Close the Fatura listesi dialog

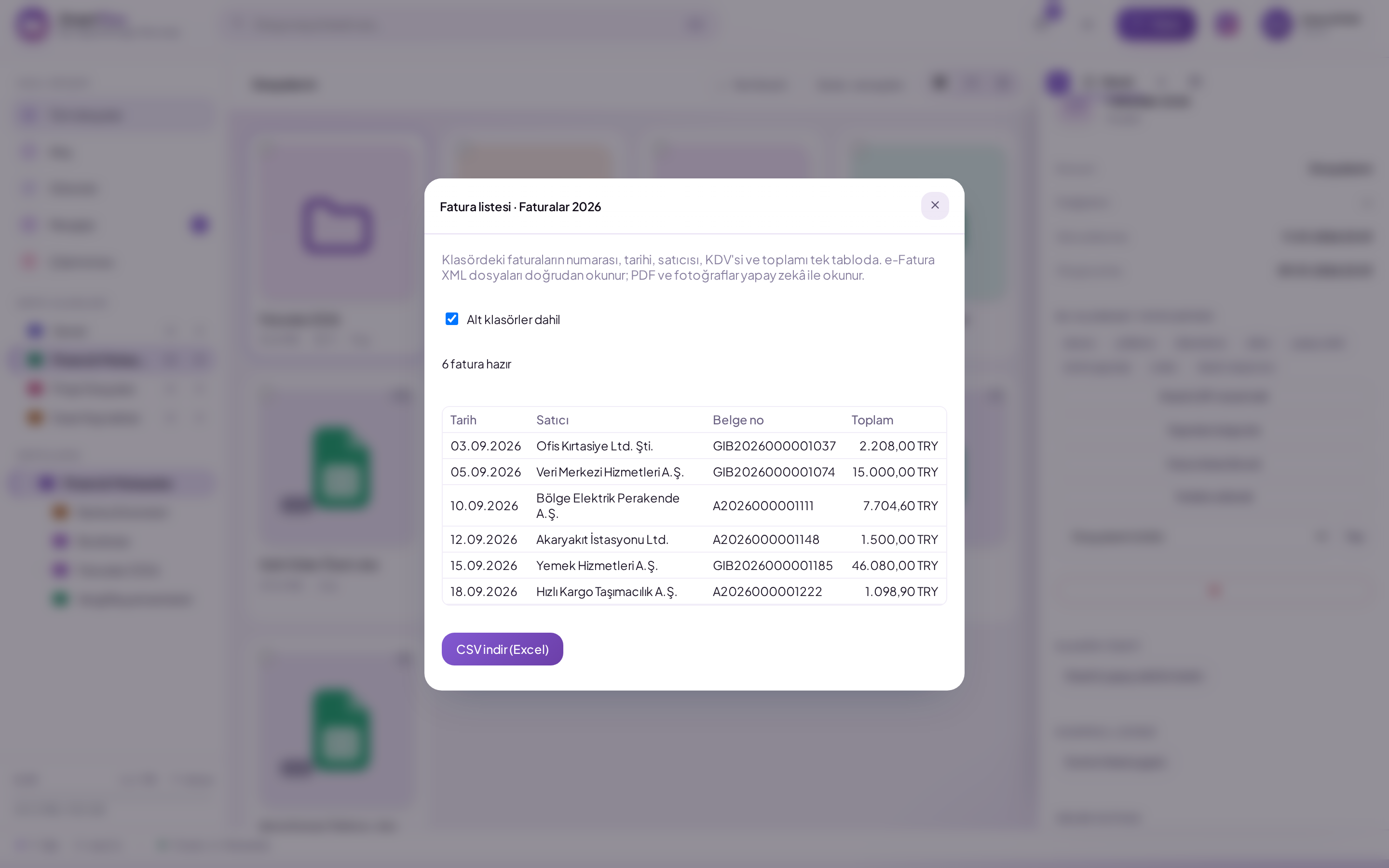point(934,205)
